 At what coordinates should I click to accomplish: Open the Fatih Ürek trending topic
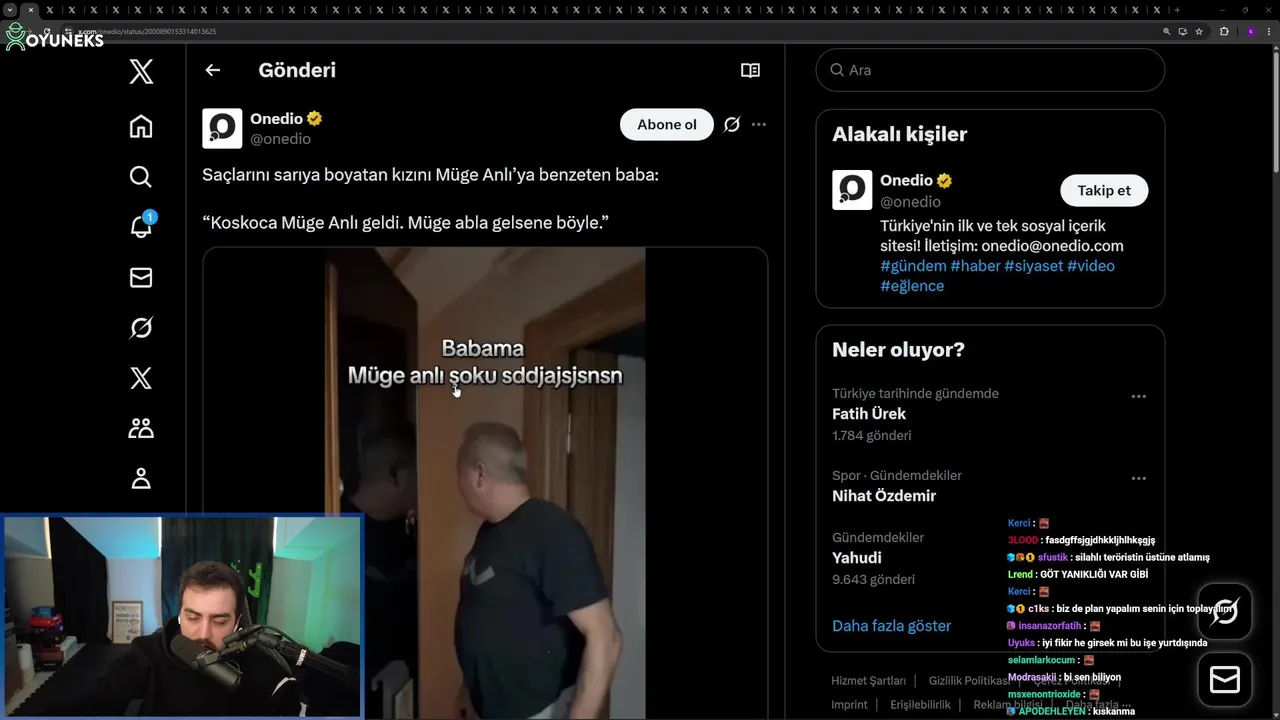(869, 414)
